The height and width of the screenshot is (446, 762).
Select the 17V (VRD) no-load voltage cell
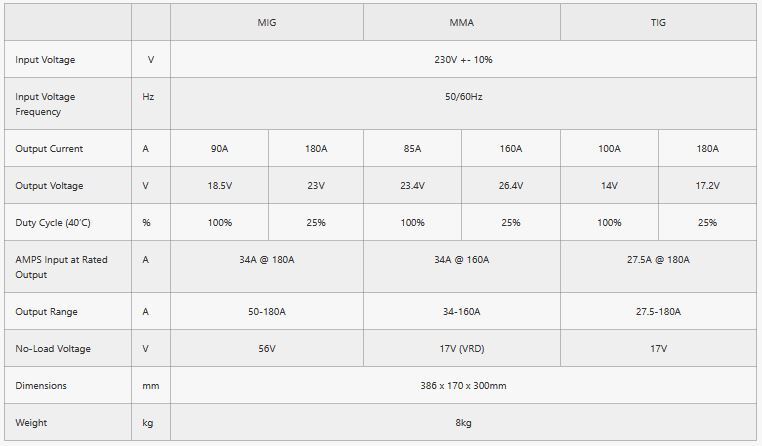[462, 348]
